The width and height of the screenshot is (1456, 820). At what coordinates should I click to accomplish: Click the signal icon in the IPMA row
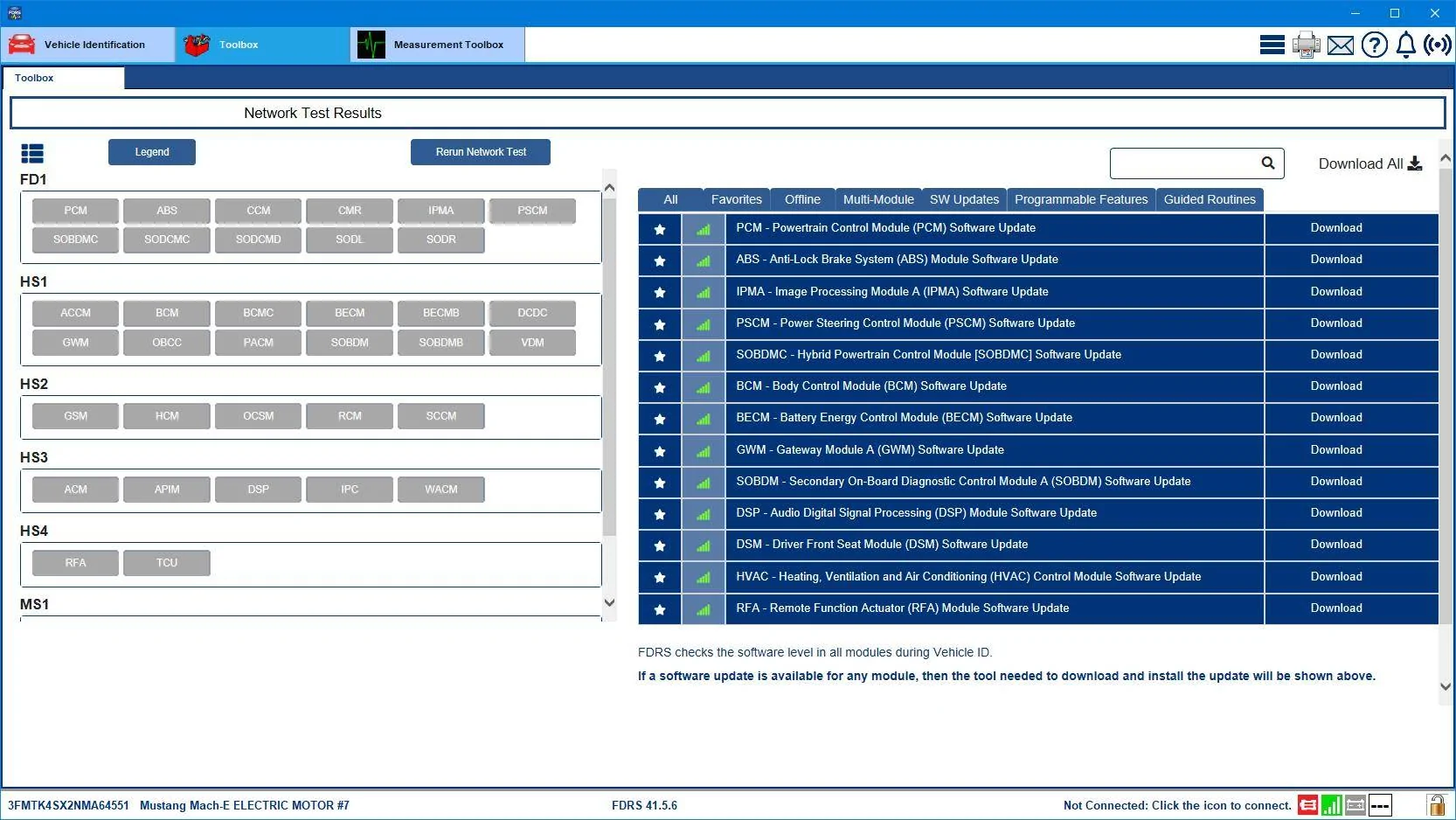click(x=704, y=292)
